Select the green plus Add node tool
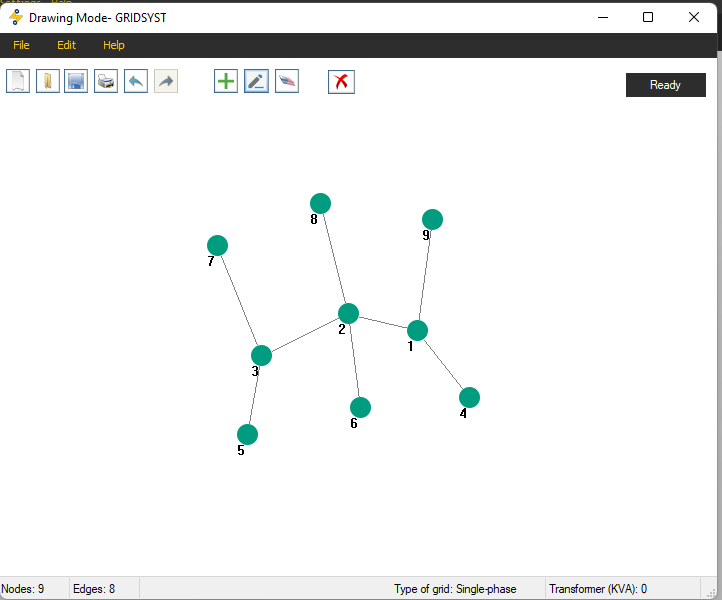The width and height of the screenshot is (722, 600). click(x=226, y=81)
